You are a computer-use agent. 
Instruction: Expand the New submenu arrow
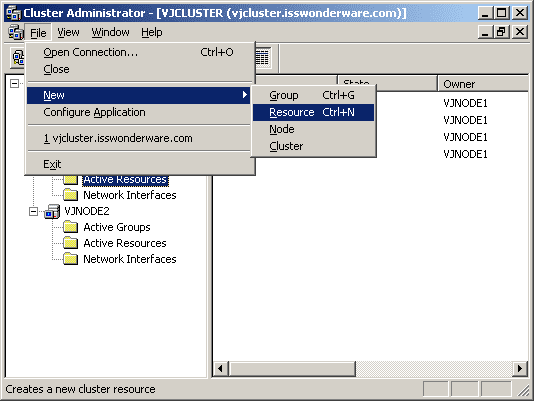(x=245, y=95)
